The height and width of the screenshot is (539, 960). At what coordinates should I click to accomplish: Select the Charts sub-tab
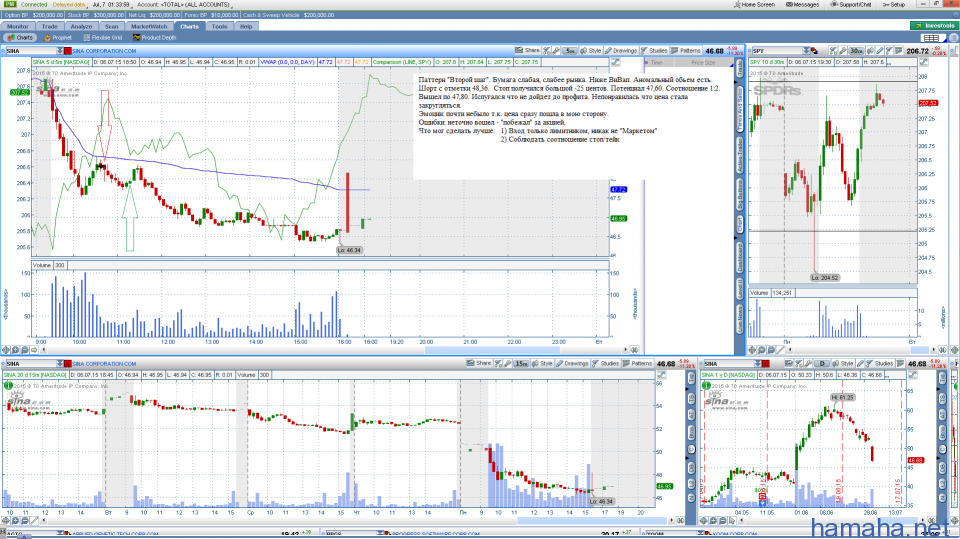(x=20, y=37)
